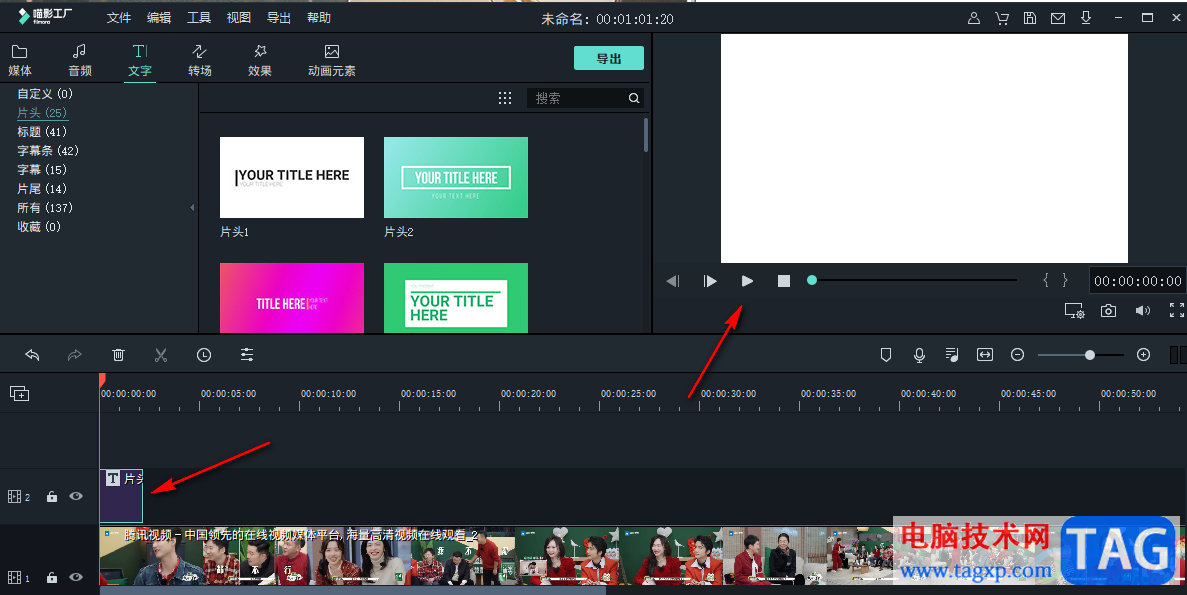
Task: Select the 片头 (25) category
Action: [42, 113]
